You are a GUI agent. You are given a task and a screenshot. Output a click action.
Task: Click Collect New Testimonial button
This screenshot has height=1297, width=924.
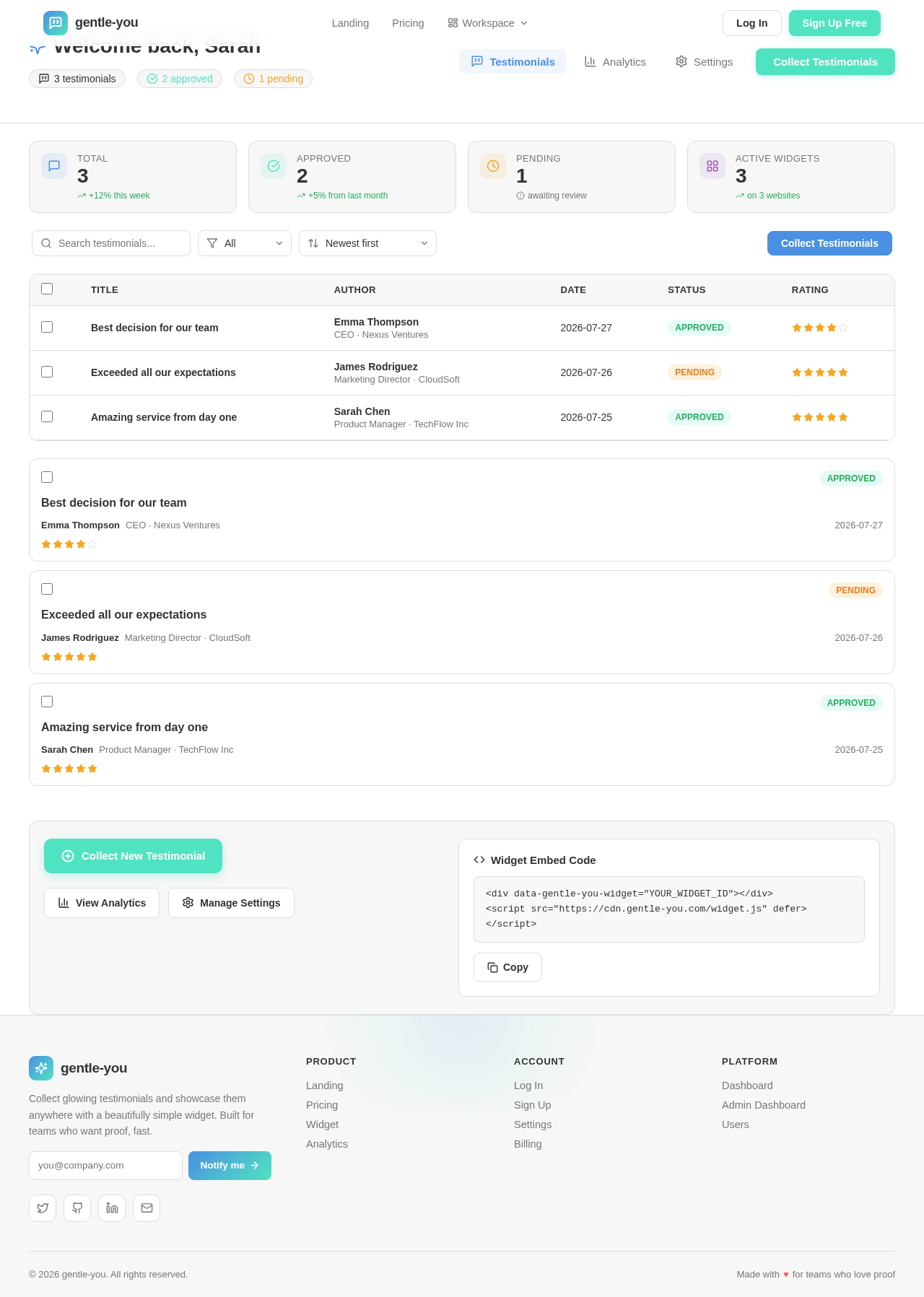point(133,856)
